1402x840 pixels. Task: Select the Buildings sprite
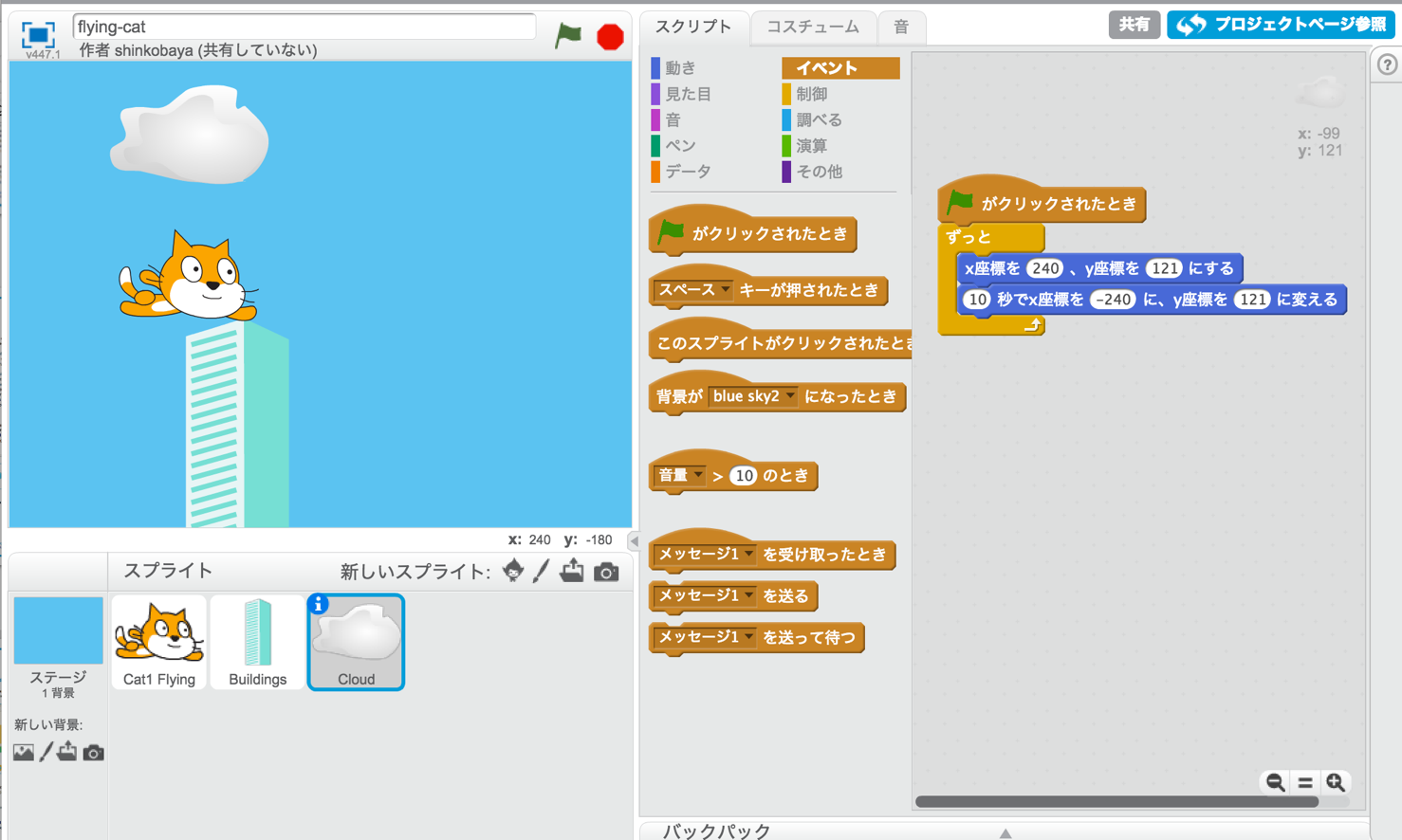click(258, 642)
